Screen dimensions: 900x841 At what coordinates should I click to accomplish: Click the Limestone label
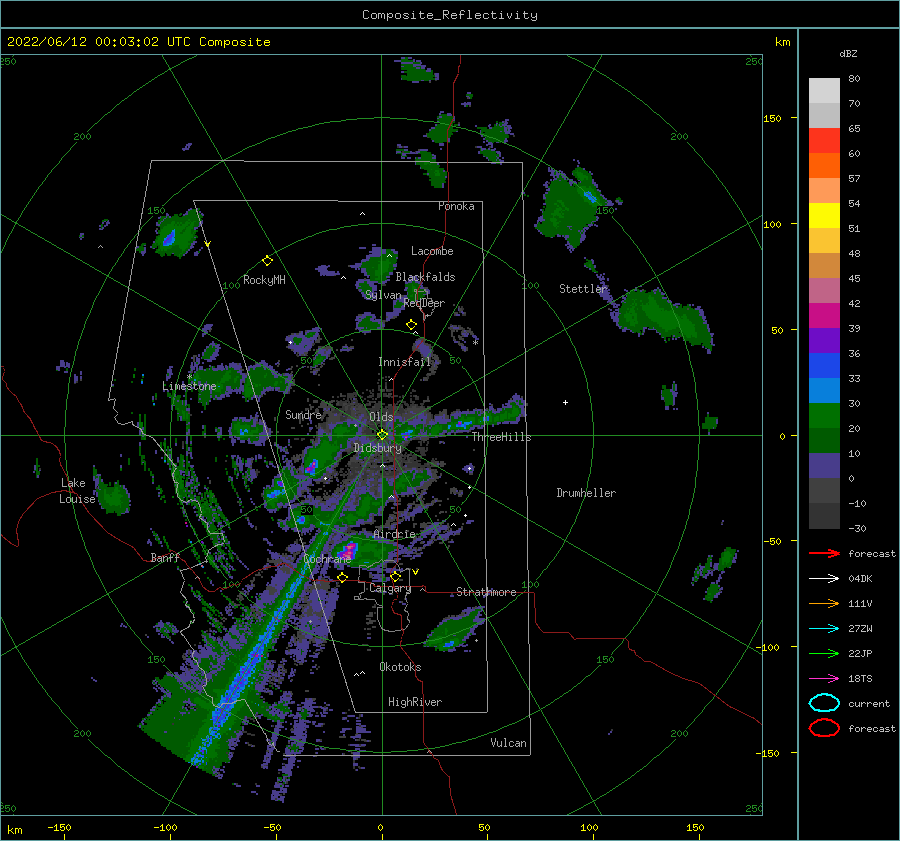coord(189,386)
